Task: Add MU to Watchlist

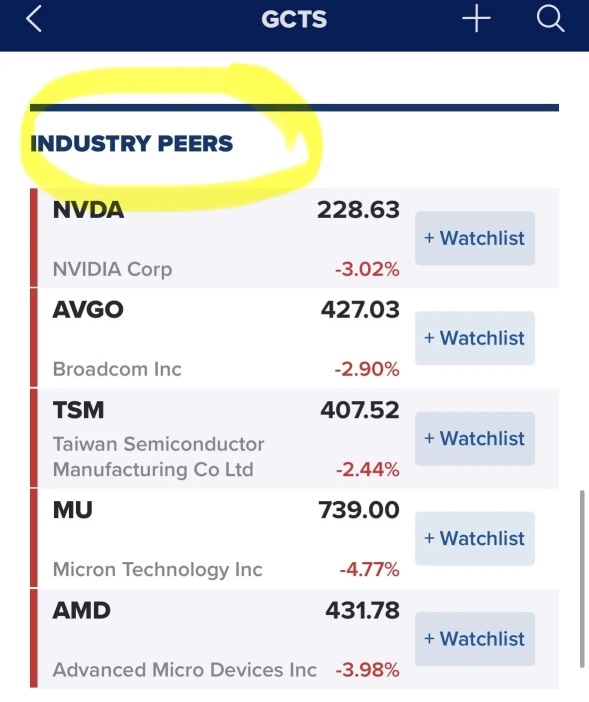Action: [x=475, y=538]
